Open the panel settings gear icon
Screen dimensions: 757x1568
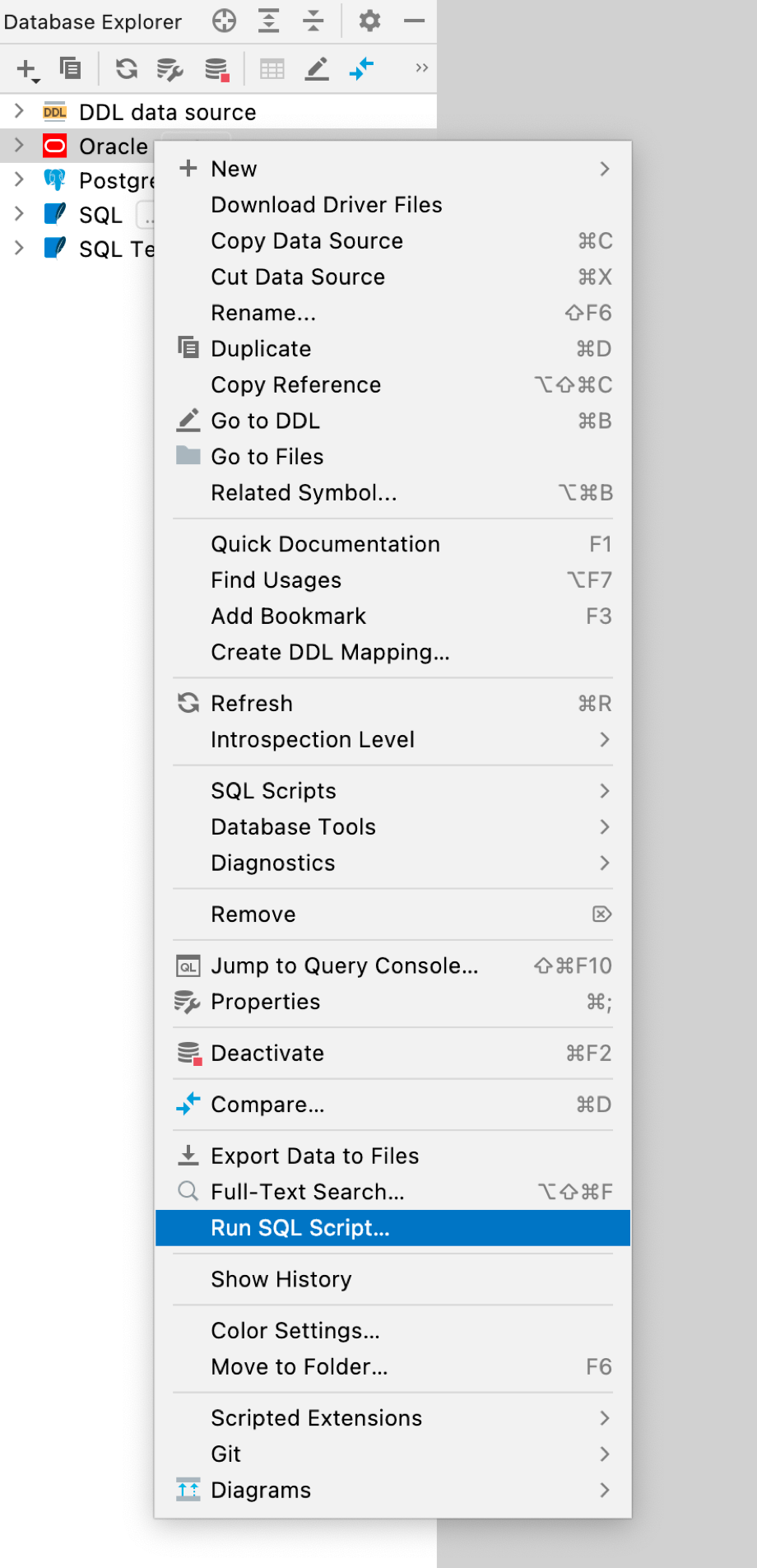(x=369, y=21)
